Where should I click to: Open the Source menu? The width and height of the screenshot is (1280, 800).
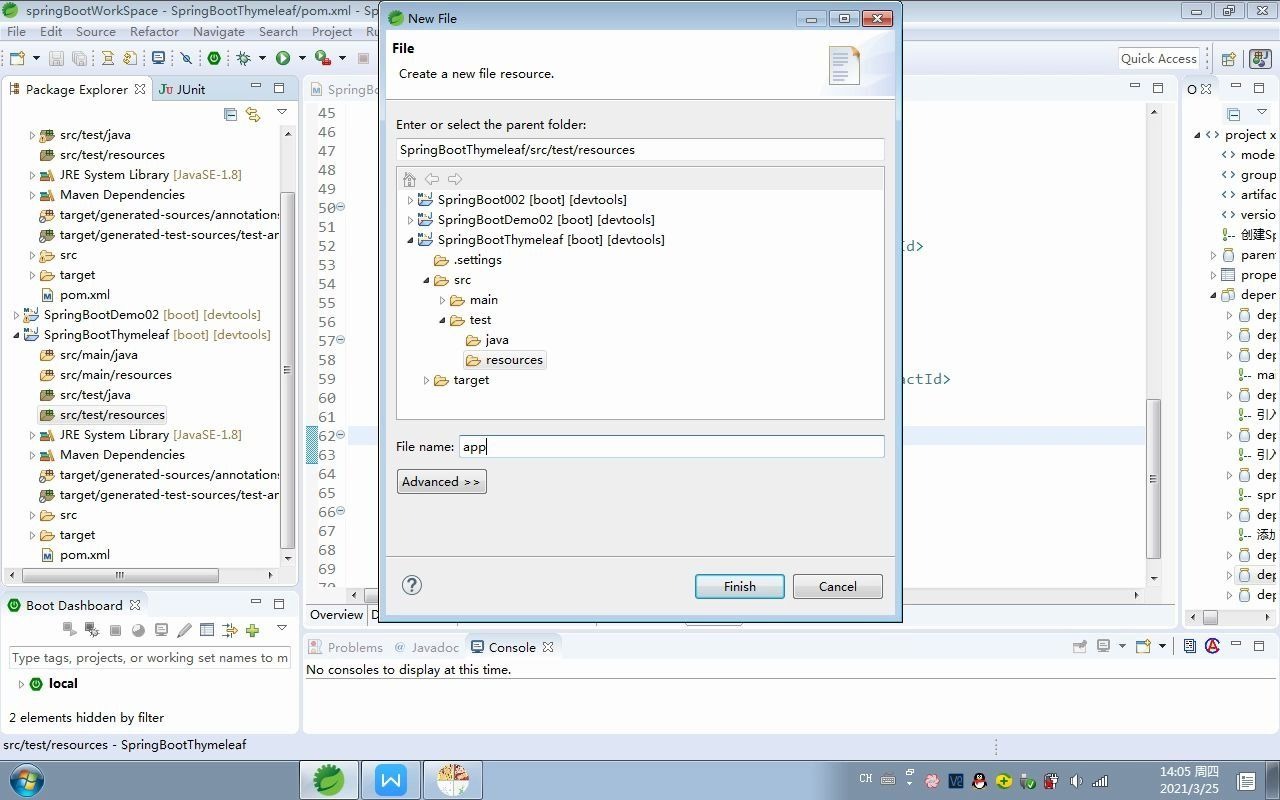click(x=96, y=32)
